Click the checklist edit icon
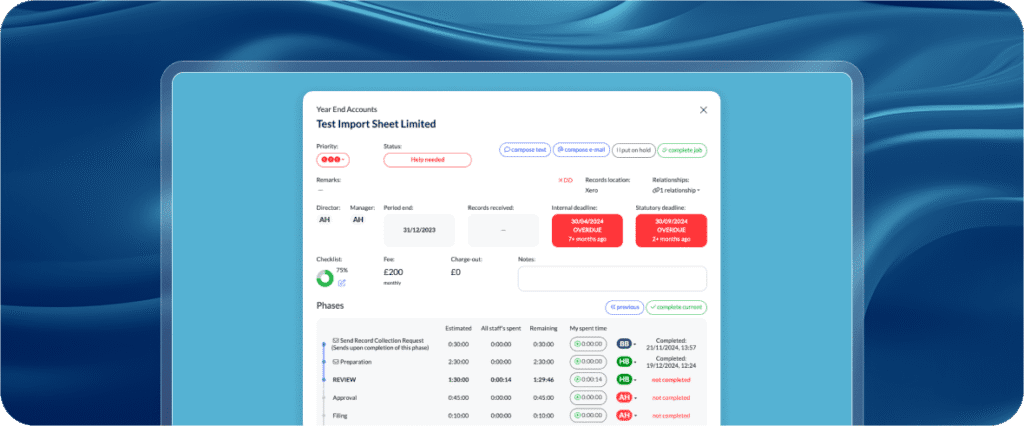This screenshot has width=1024, height=426. [341, 283]
